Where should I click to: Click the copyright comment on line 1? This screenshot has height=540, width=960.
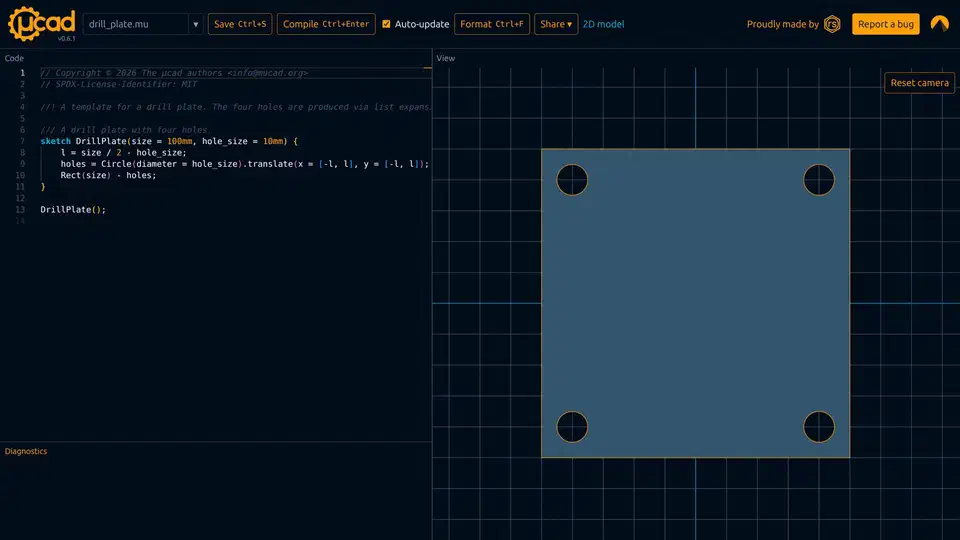click(x=174, y=73)
